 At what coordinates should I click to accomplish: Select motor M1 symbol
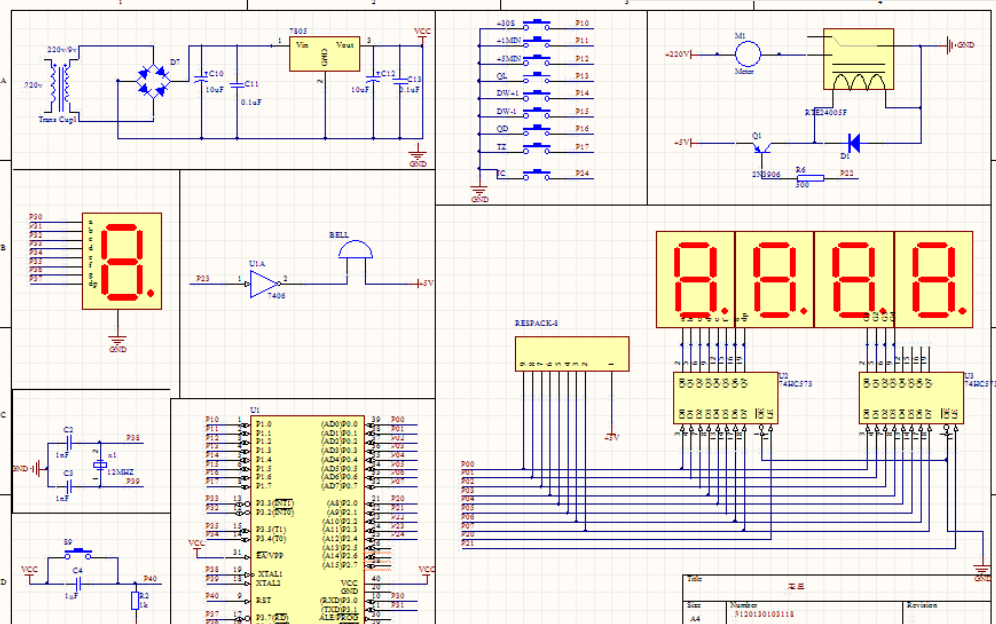pos(748,54)
